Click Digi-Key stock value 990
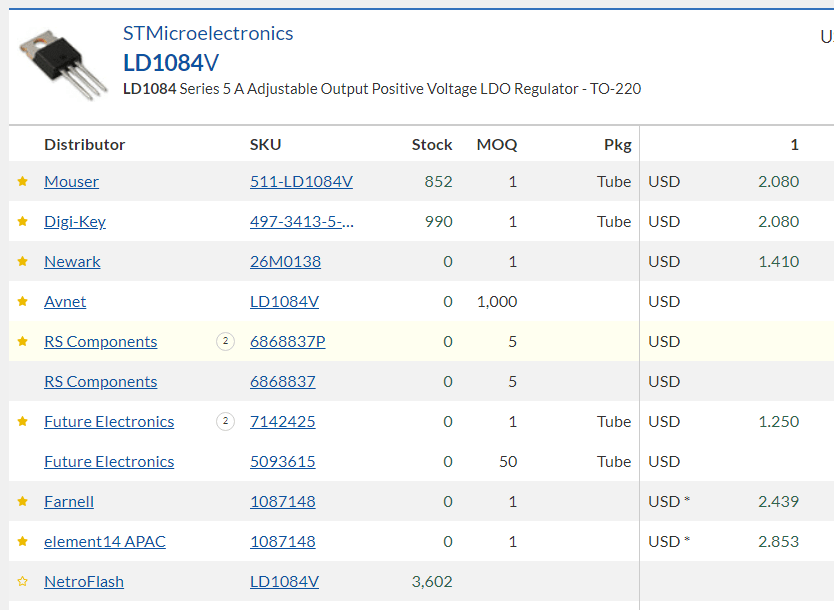 pos(438,221)
